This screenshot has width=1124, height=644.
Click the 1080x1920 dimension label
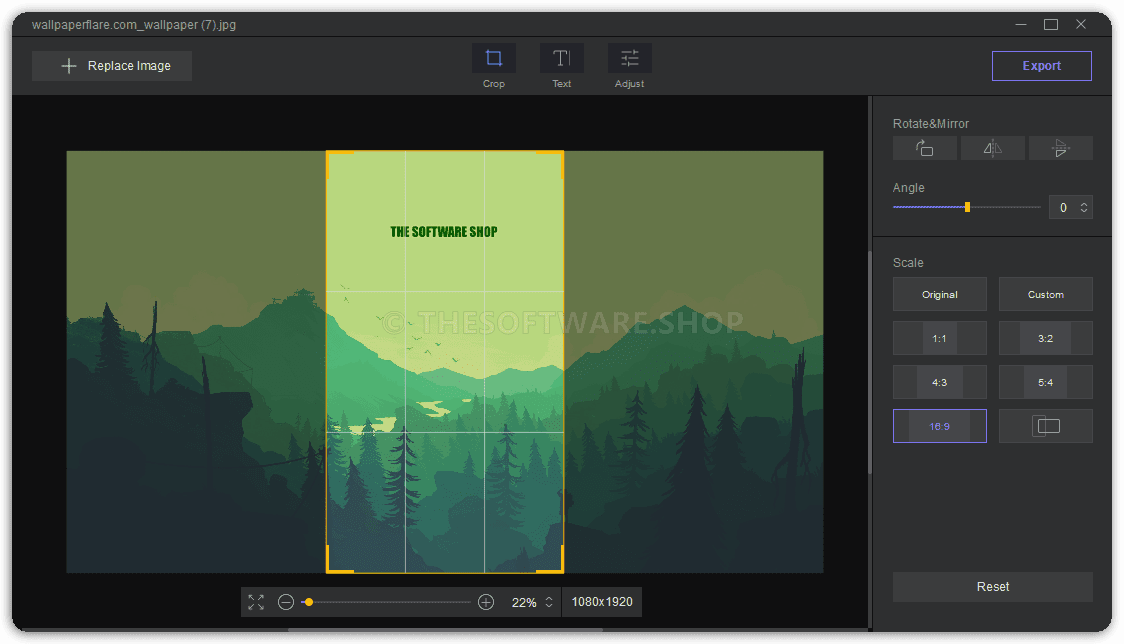(x=602, y=602)
